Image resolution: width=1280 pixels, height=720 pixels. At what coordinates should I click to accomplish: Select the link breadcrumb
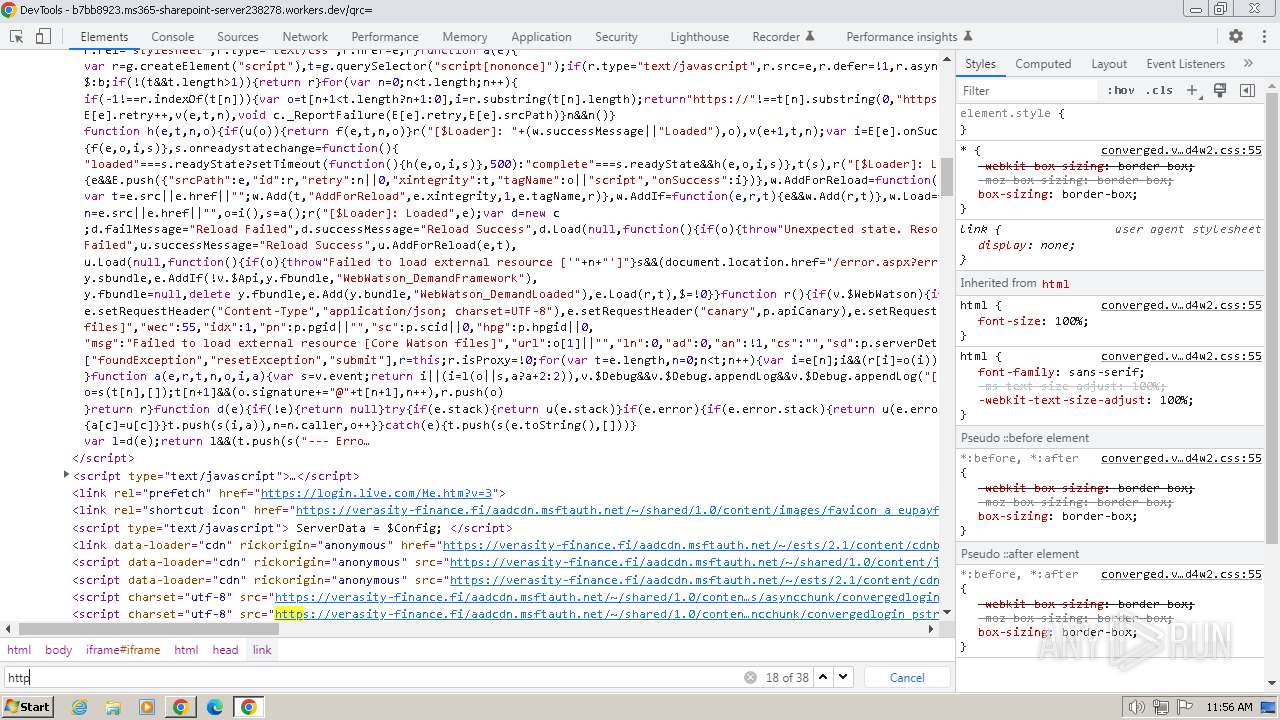pos(262,650)
